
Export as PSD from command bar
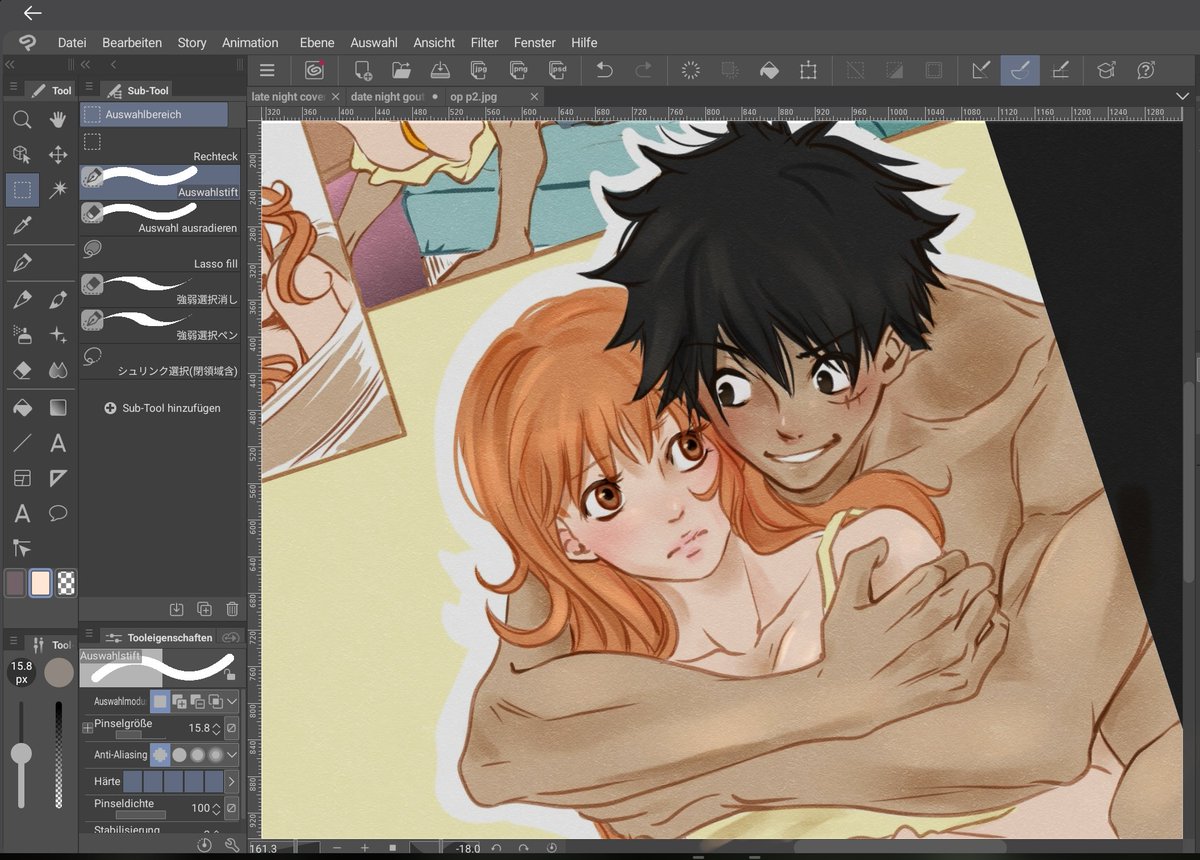point(557,70)
